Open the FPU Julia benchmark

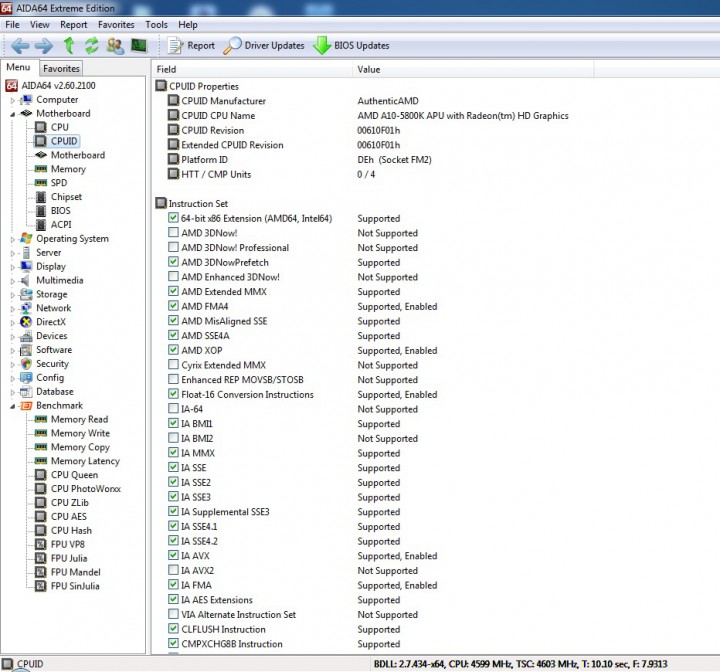tap(69, 558)
